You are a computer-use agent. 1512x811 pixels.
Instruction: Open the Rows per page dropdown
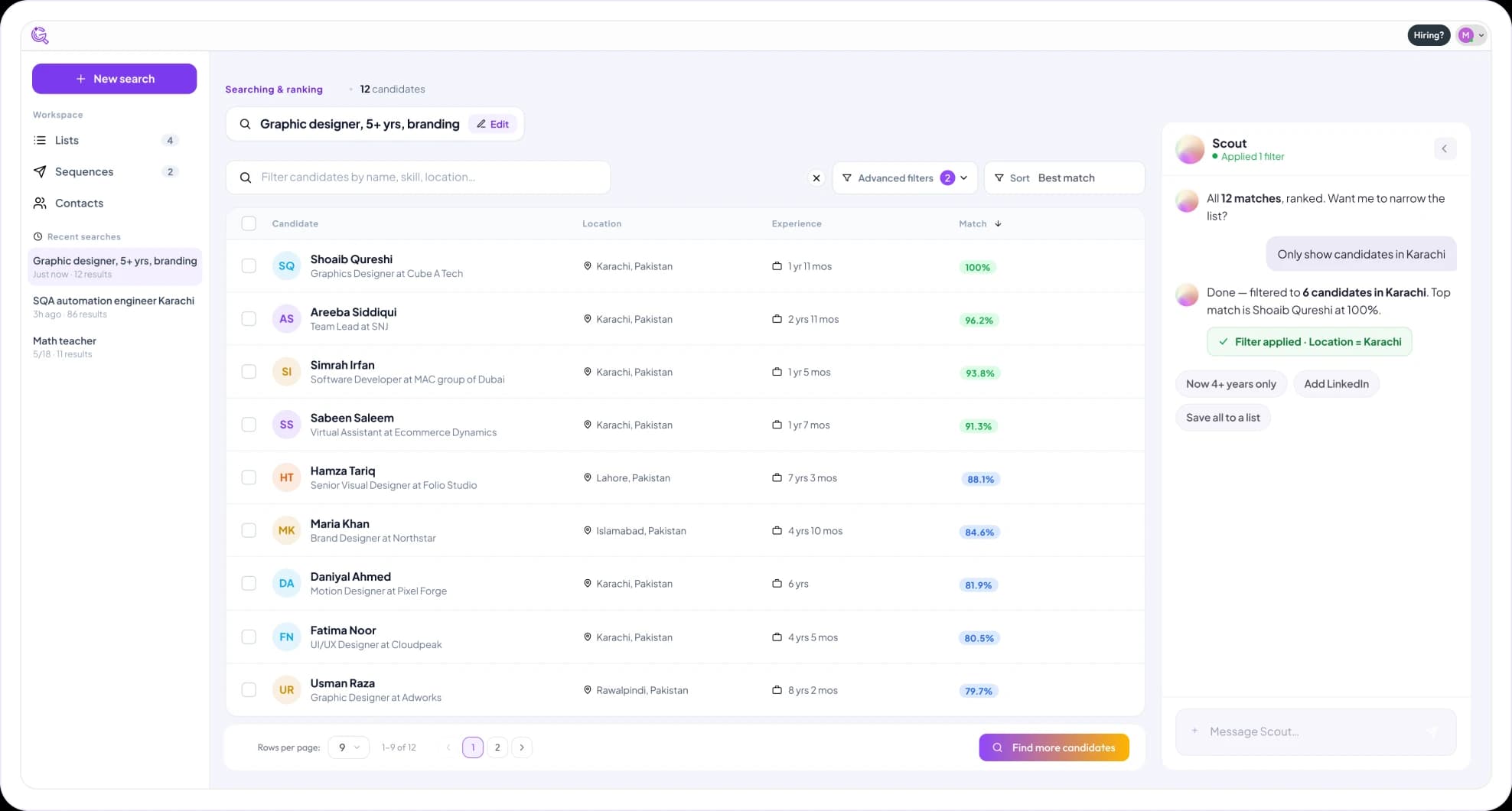pyautogui.click(x=348, y=747)
